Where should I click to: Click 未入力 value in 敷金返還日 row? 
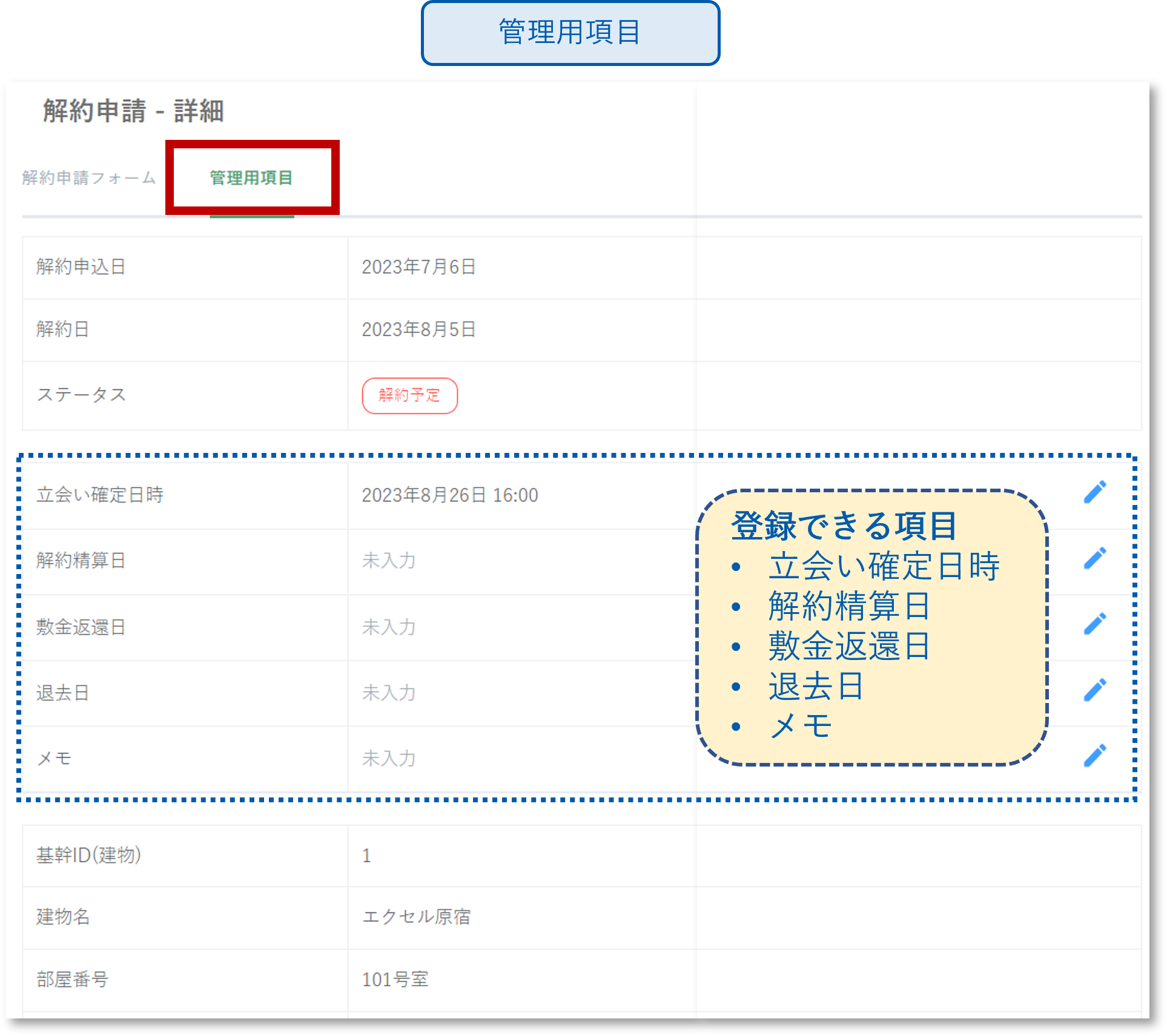coord(389,627)
